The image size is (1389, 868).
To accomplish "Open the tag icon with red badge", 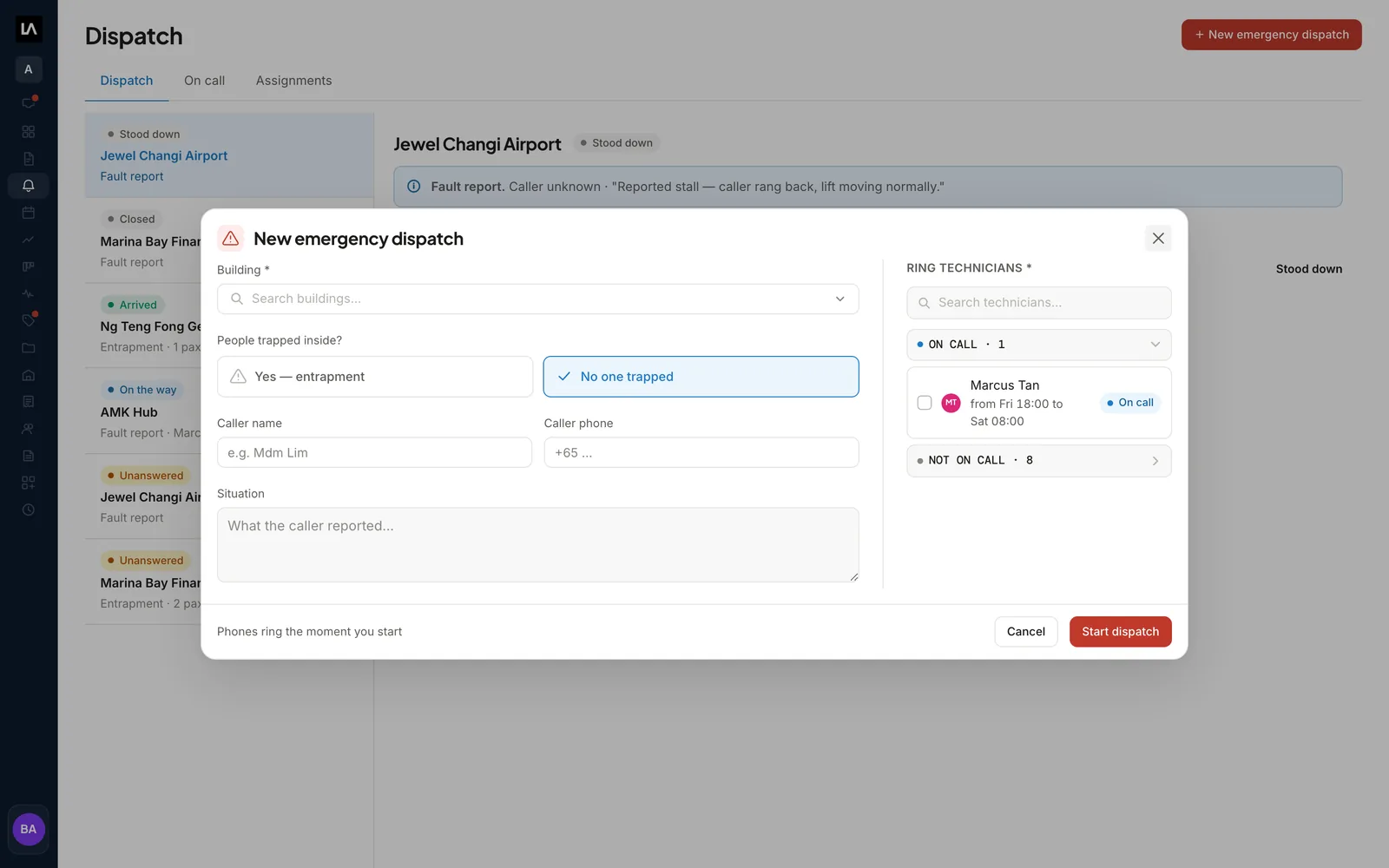I will 29,320.
